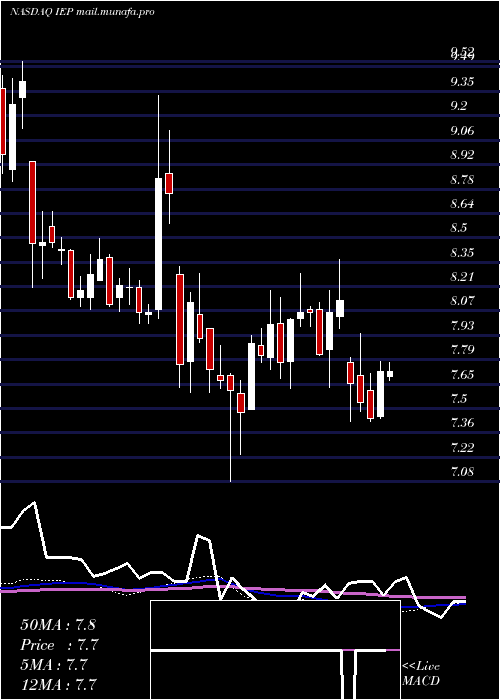The image size is (500, 700).
Task: Click the 8.21 price axis label
Action: pyautogui.click(x=462, y=276)
